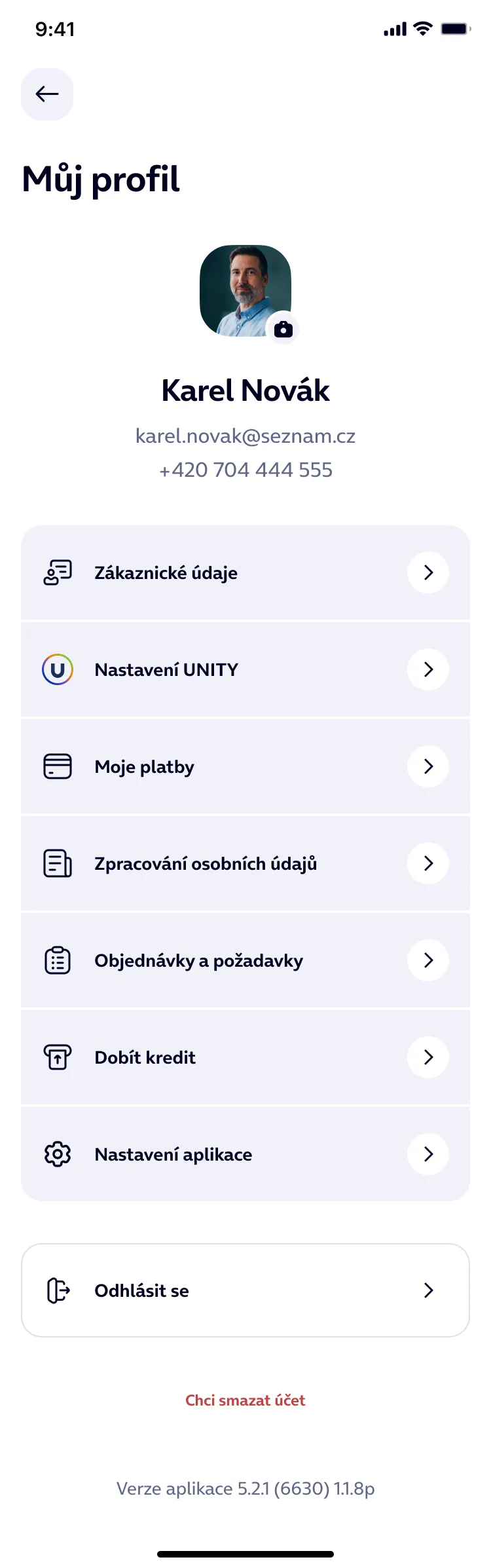Click the Zákaznické údaje card icon
This screenshot has height=1568, width=491.
[57, 572]
